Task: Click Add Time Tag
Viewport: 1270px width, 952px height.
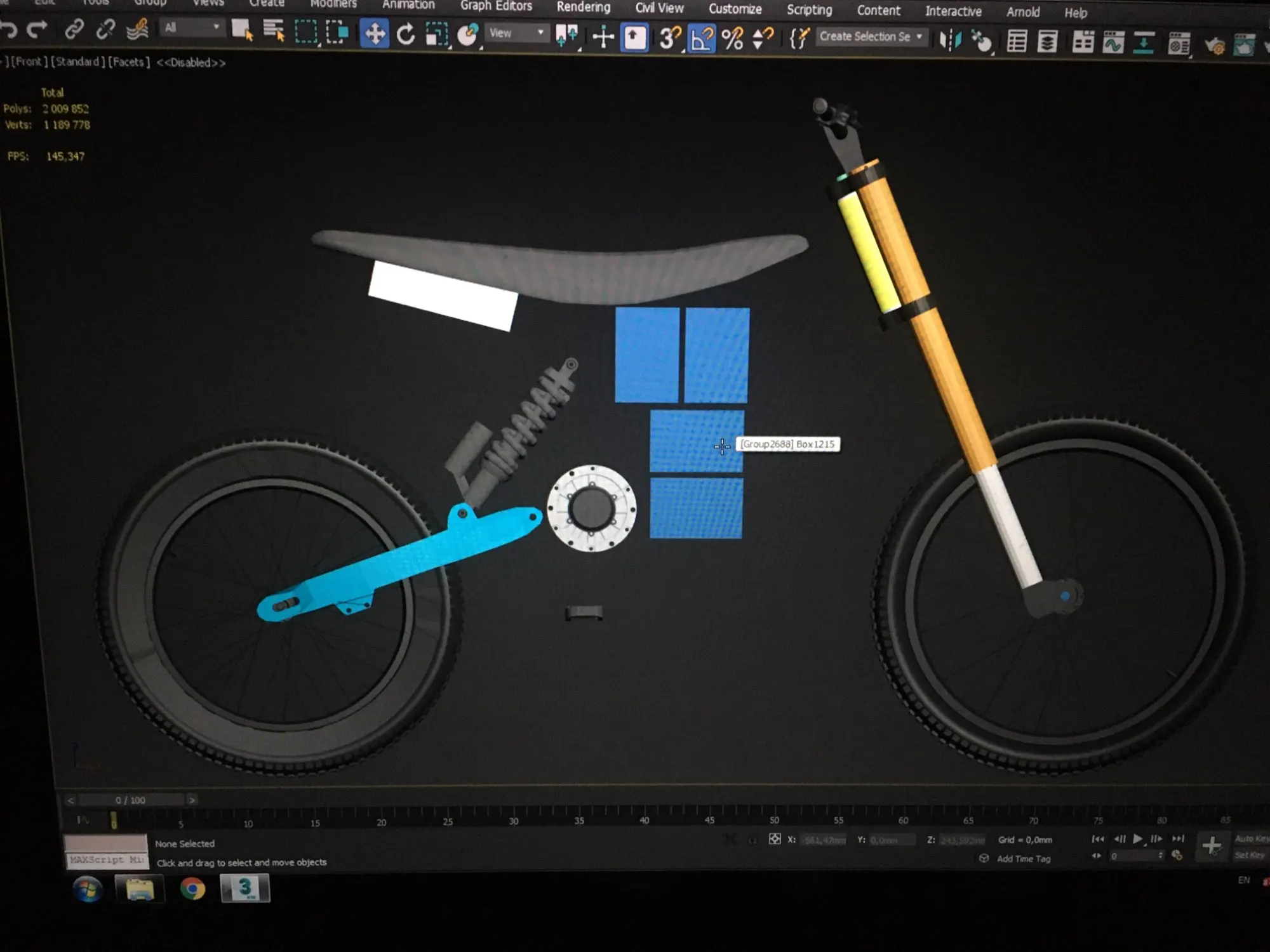Action: click(1023, 859)
